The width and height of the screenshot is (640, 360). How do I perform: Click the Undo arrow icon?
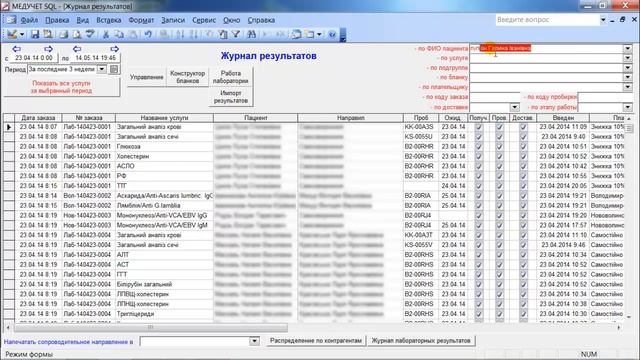148,34
